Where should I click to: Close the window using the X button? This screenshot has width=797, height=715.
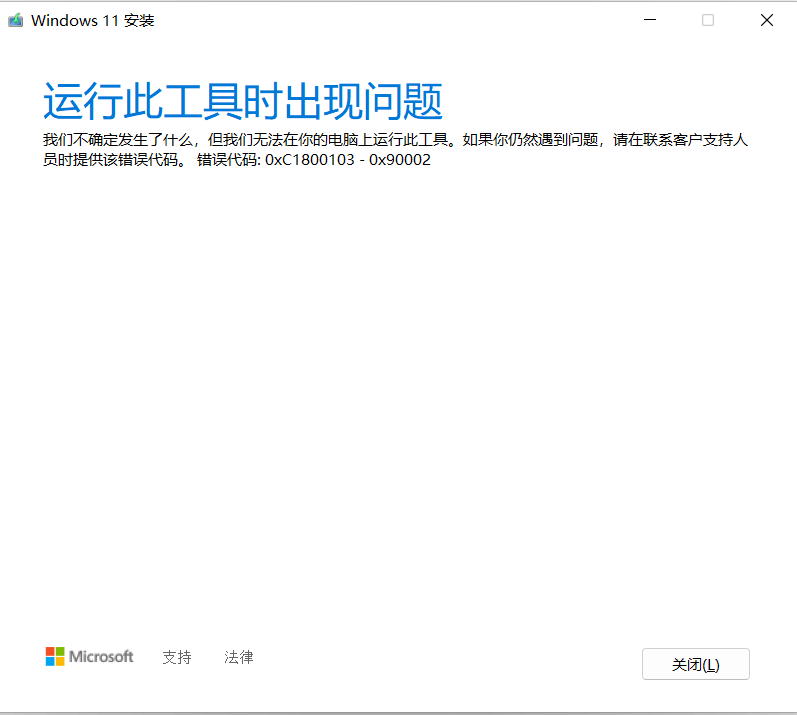tap(767, 20)
